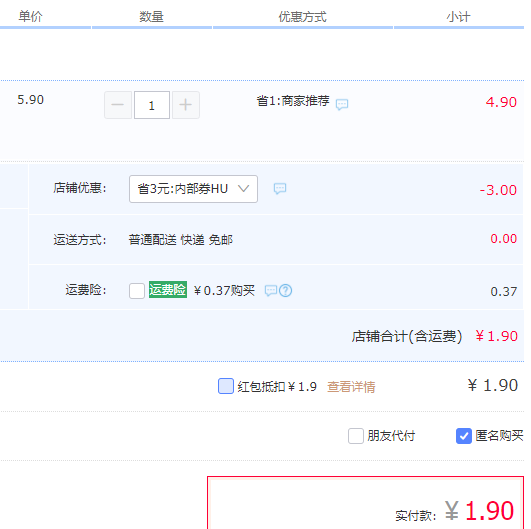Select the 实付款 ¥1.90 total box
The image size is (531, 529).
point(366,503)
